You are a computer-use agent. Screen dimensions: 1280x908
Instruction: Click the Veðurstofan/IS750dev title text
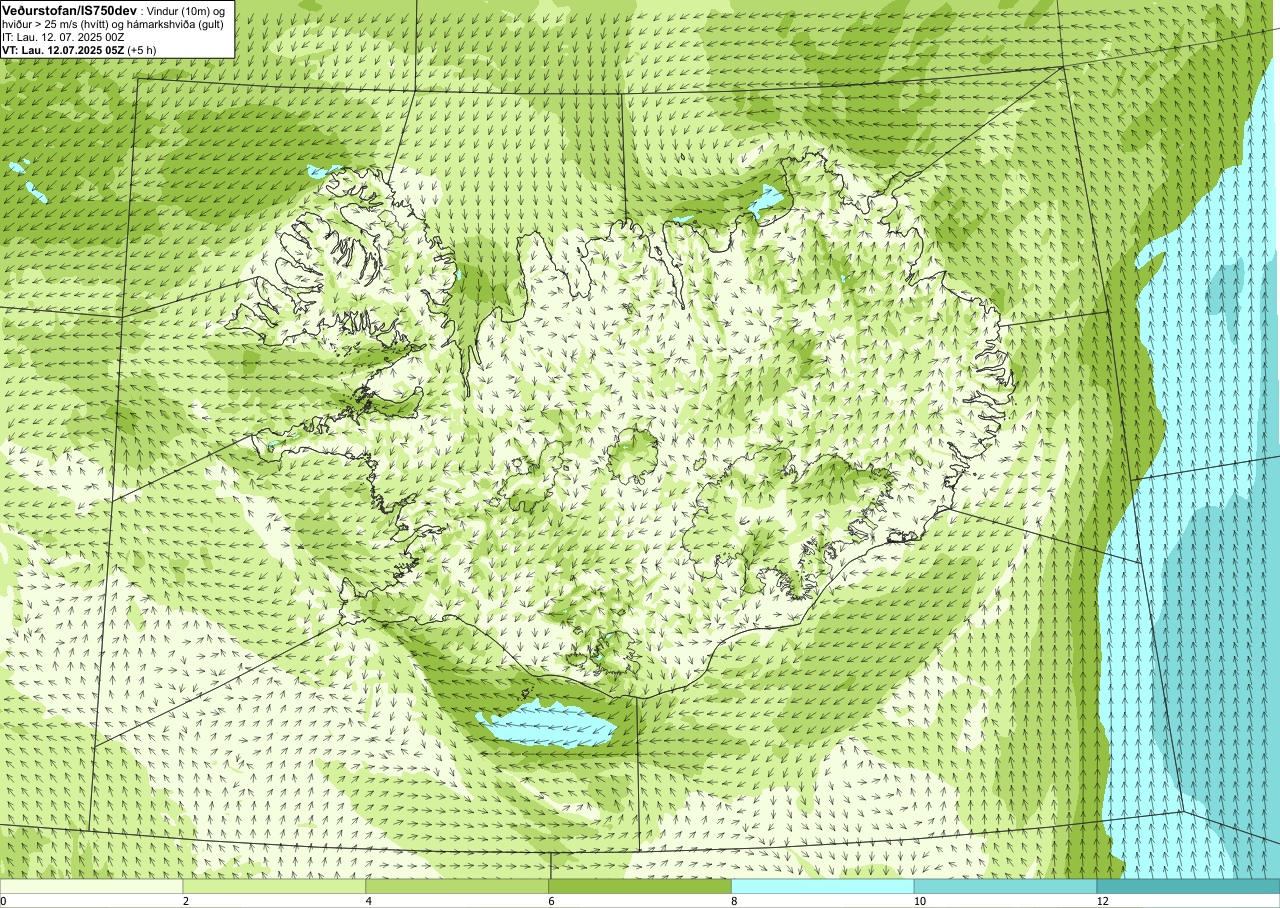tap(69, 10)
